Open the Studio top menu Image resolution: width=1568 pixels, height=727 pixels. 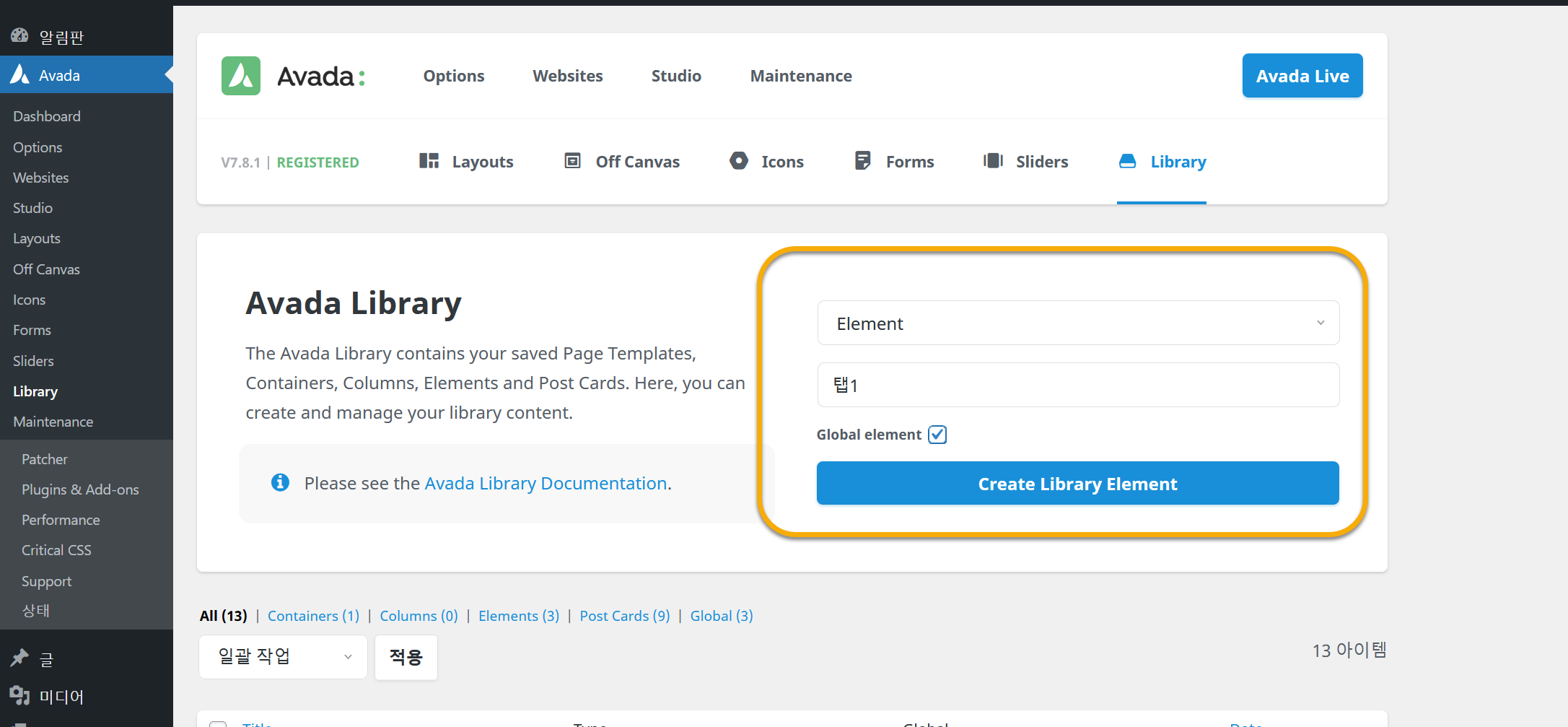pyautogui.click(x=676, y=76)
